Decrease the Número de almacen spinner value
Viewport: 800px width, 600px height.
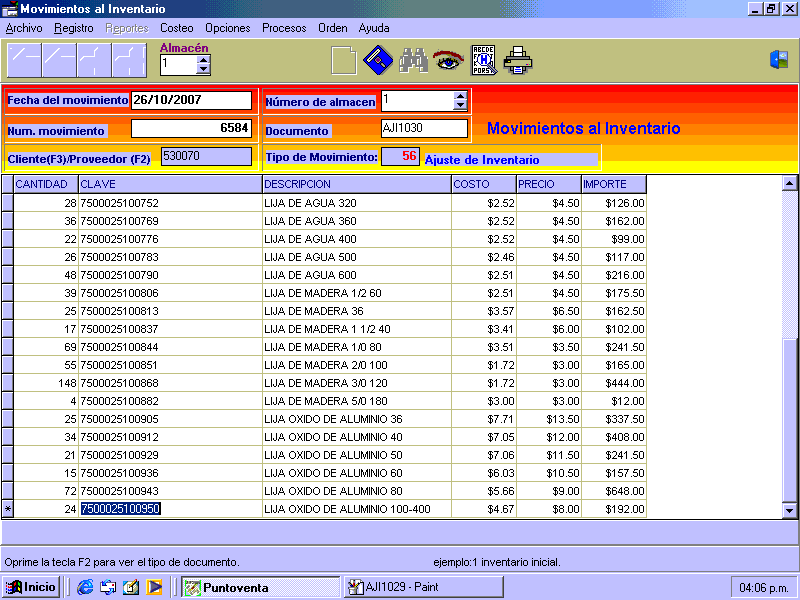tap(460, 105)
